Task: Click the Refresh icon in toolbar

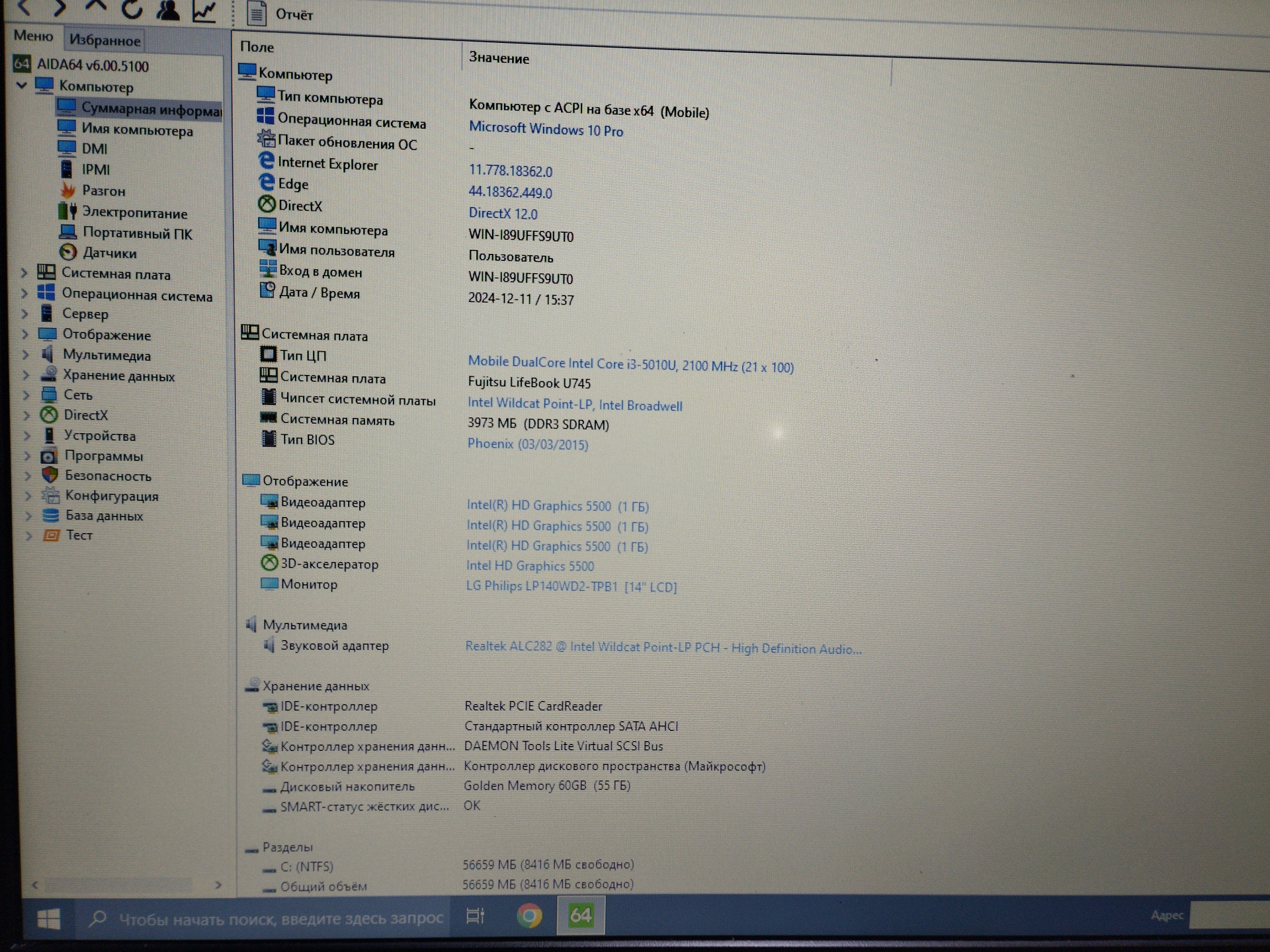Action: [x=132, y=9]
